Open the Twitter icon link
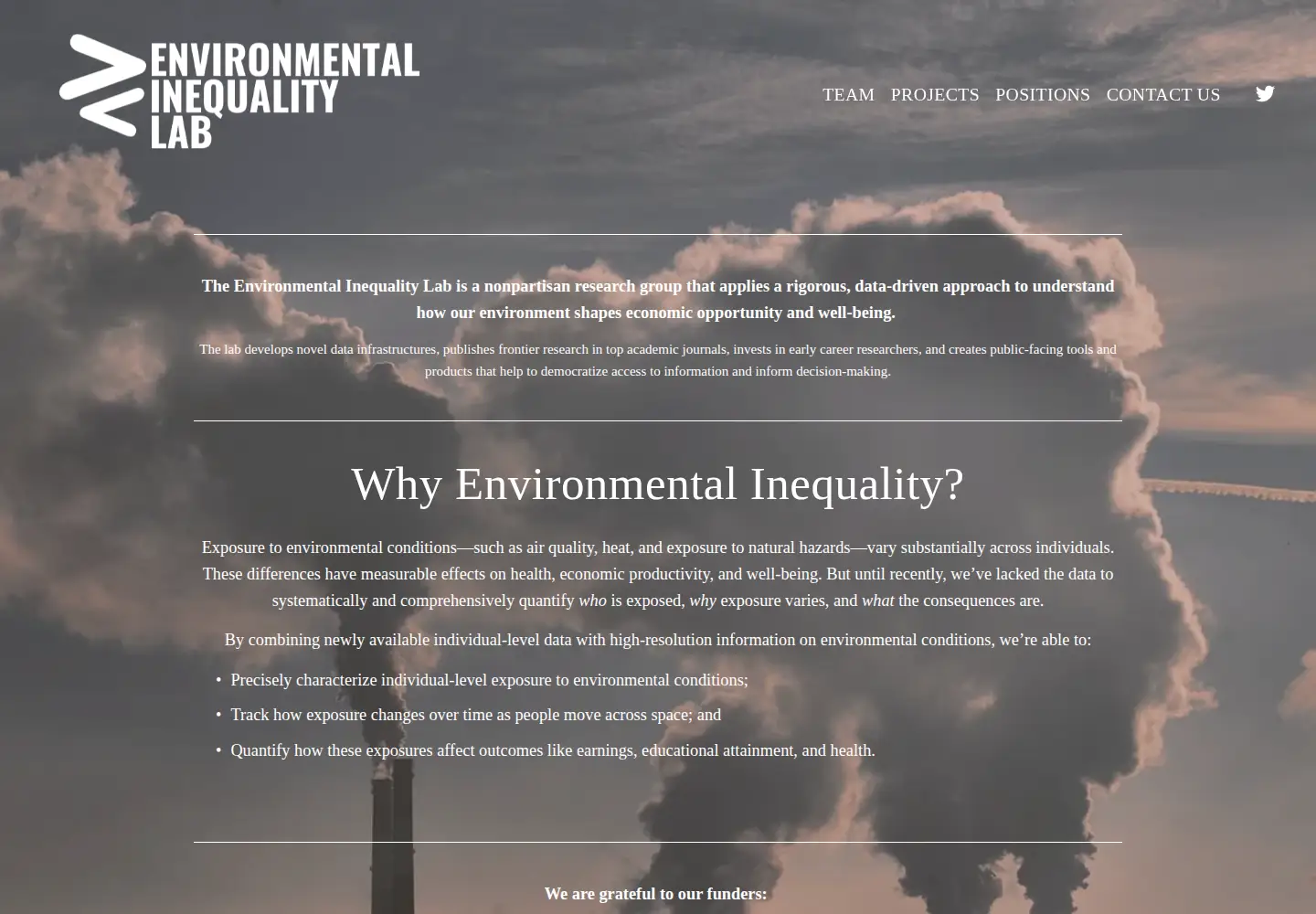Screen dimensions: 1316x914 [x=1265, y=94]
